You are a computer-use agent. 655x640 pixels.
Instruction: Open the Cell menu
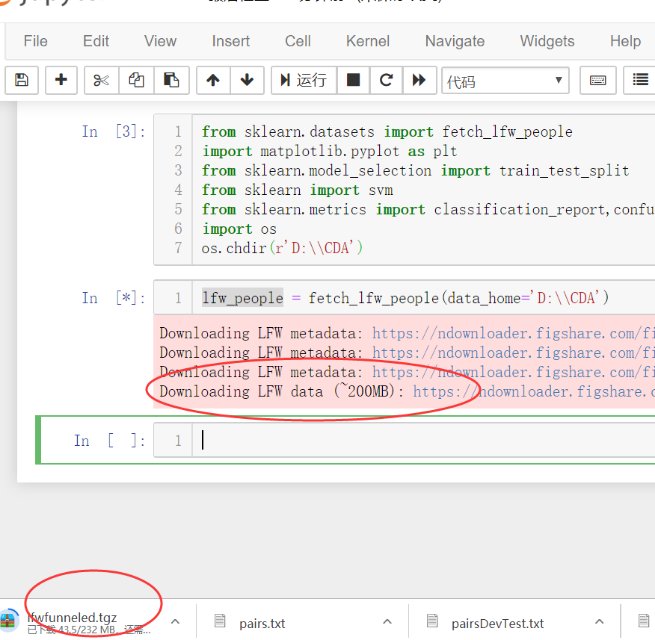click(297, 41)
